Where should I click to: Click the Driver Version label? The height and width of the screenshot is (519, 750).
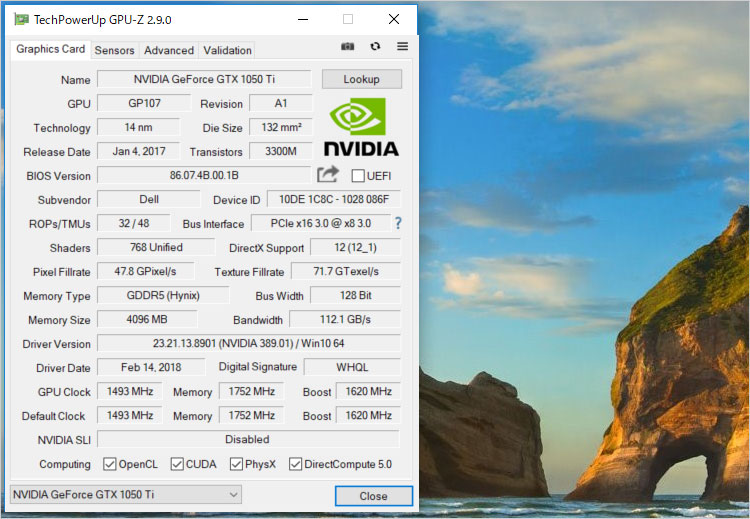56,344
